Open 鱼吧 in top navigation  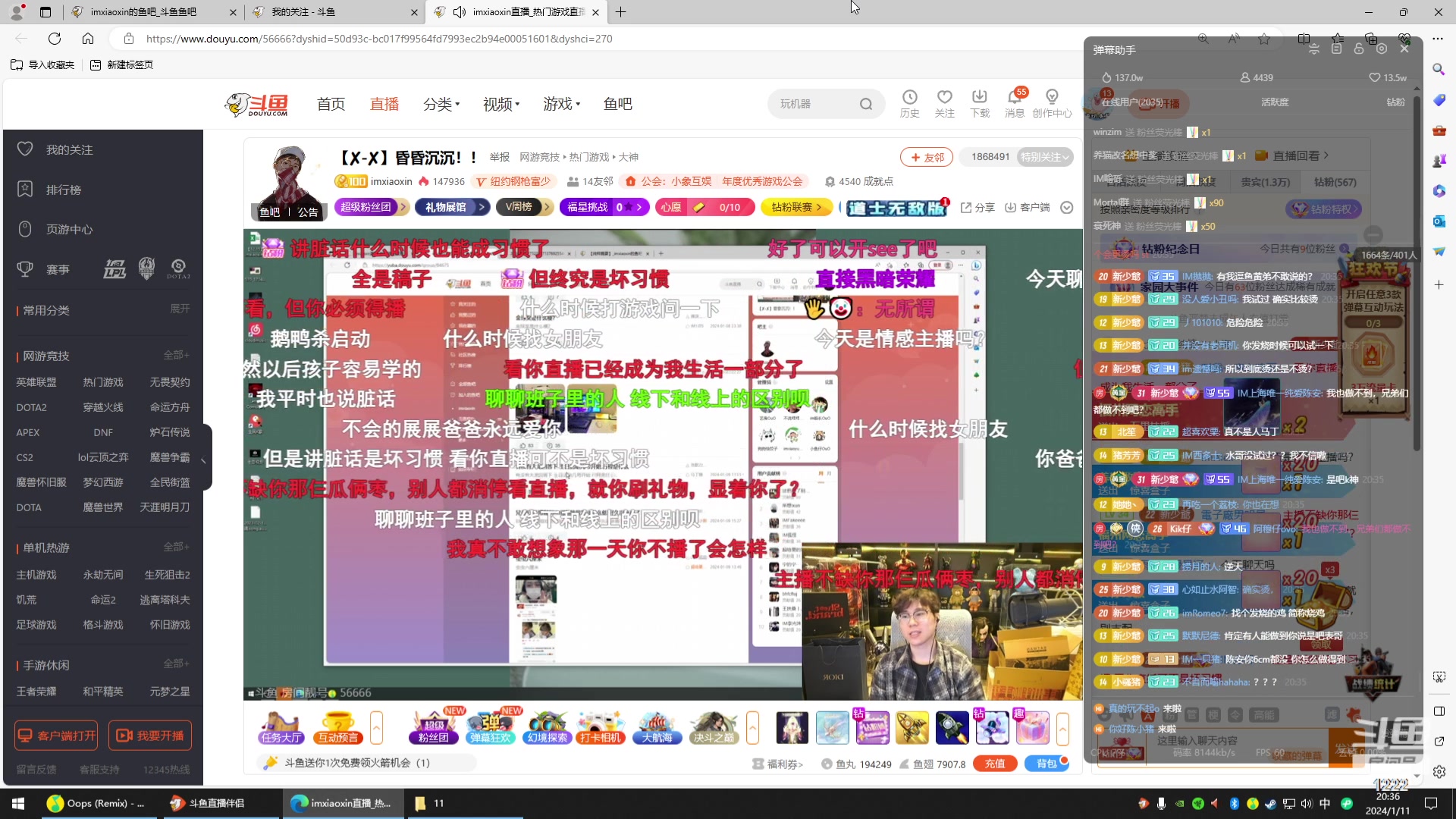coord(617,104)
